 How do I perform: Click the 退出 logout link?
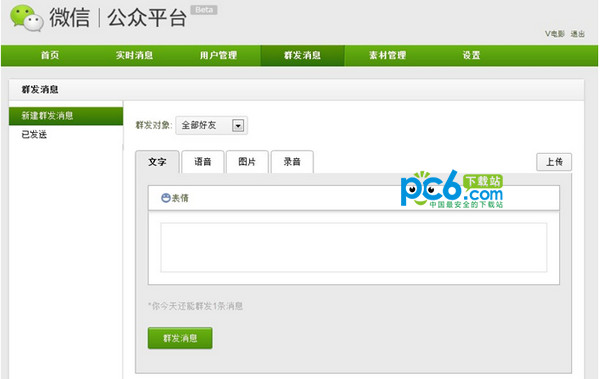[577, 34]
